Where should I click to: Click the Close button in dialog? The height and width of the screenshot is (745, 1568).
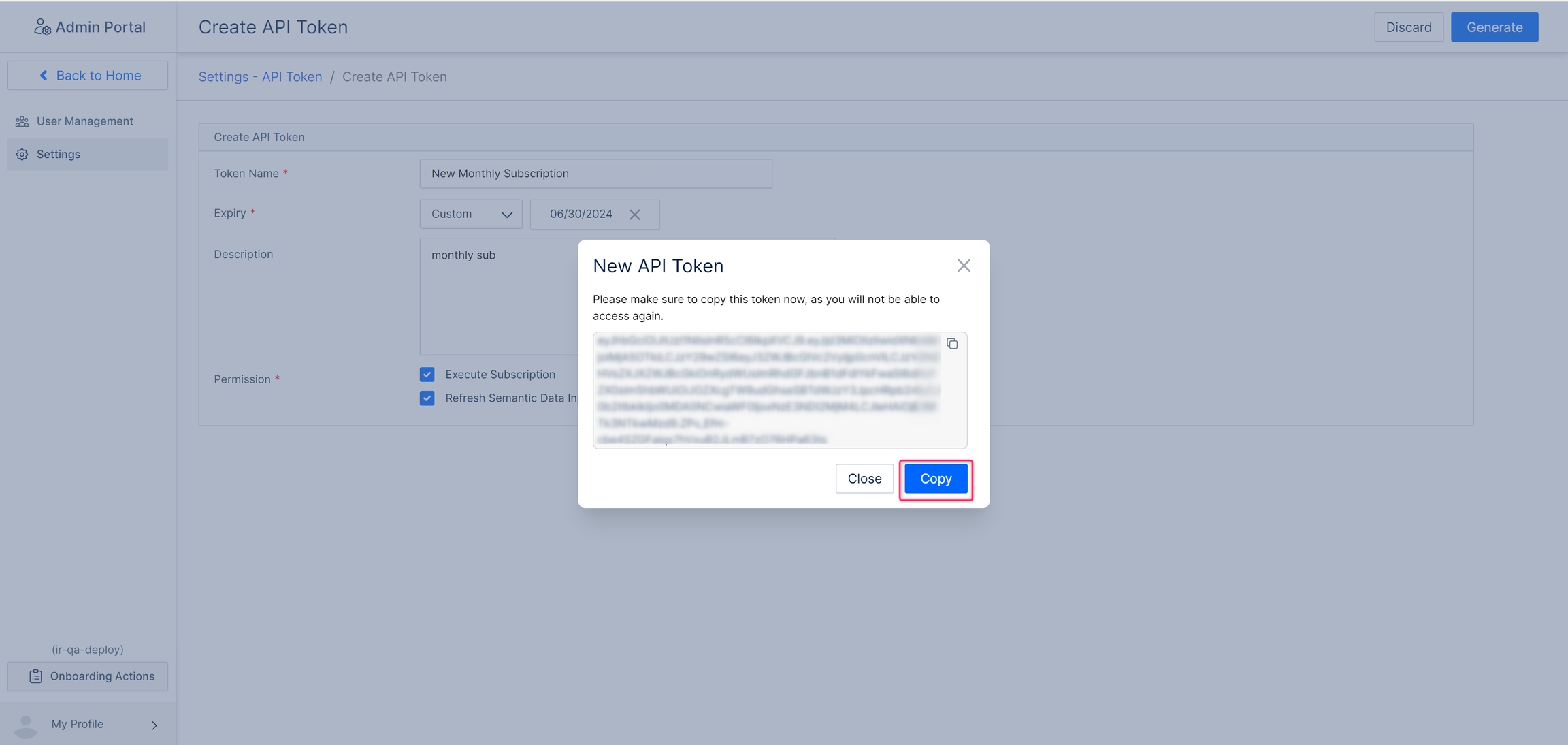coord(864,479)
